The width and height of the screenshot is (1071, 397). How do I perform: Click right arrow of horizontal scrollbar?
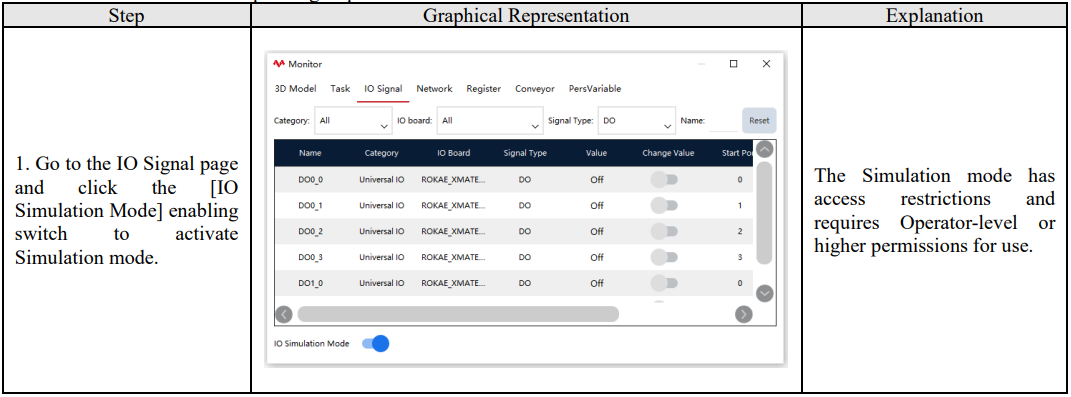tap(743, 314)
